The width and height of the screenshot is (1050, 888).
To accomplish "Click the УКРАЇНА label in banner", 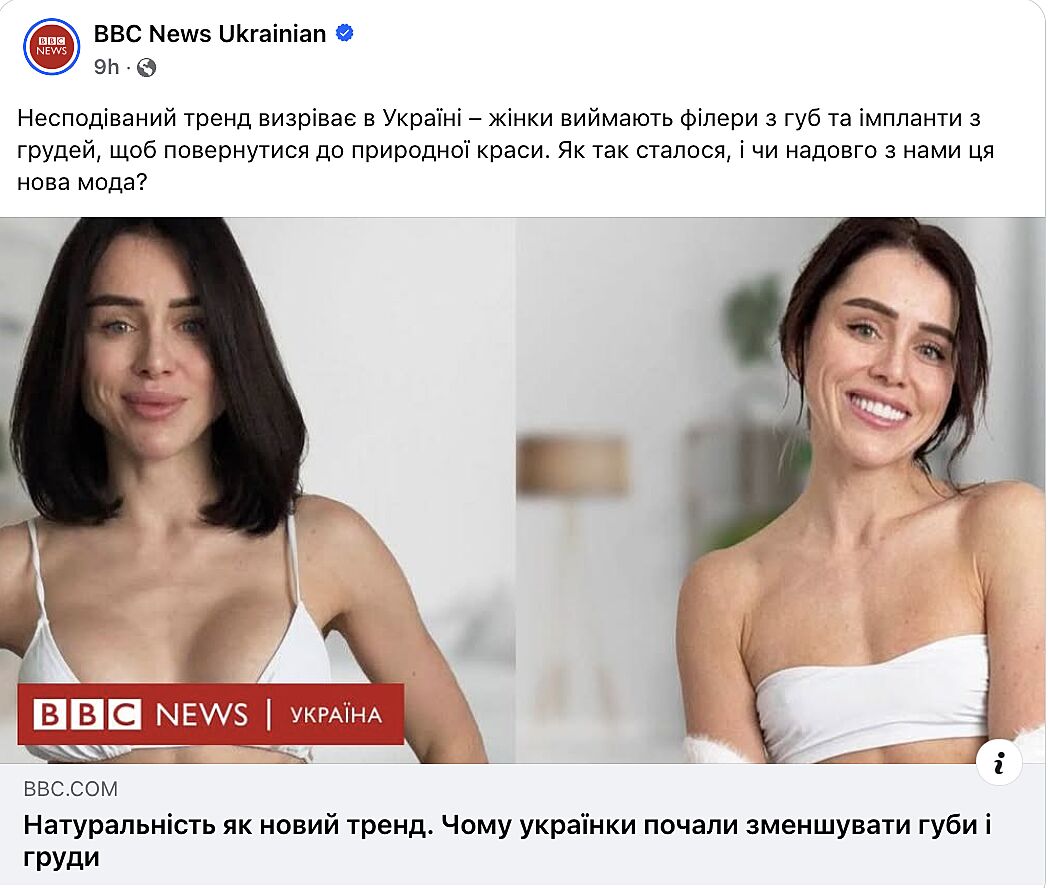I will [336, 715].
